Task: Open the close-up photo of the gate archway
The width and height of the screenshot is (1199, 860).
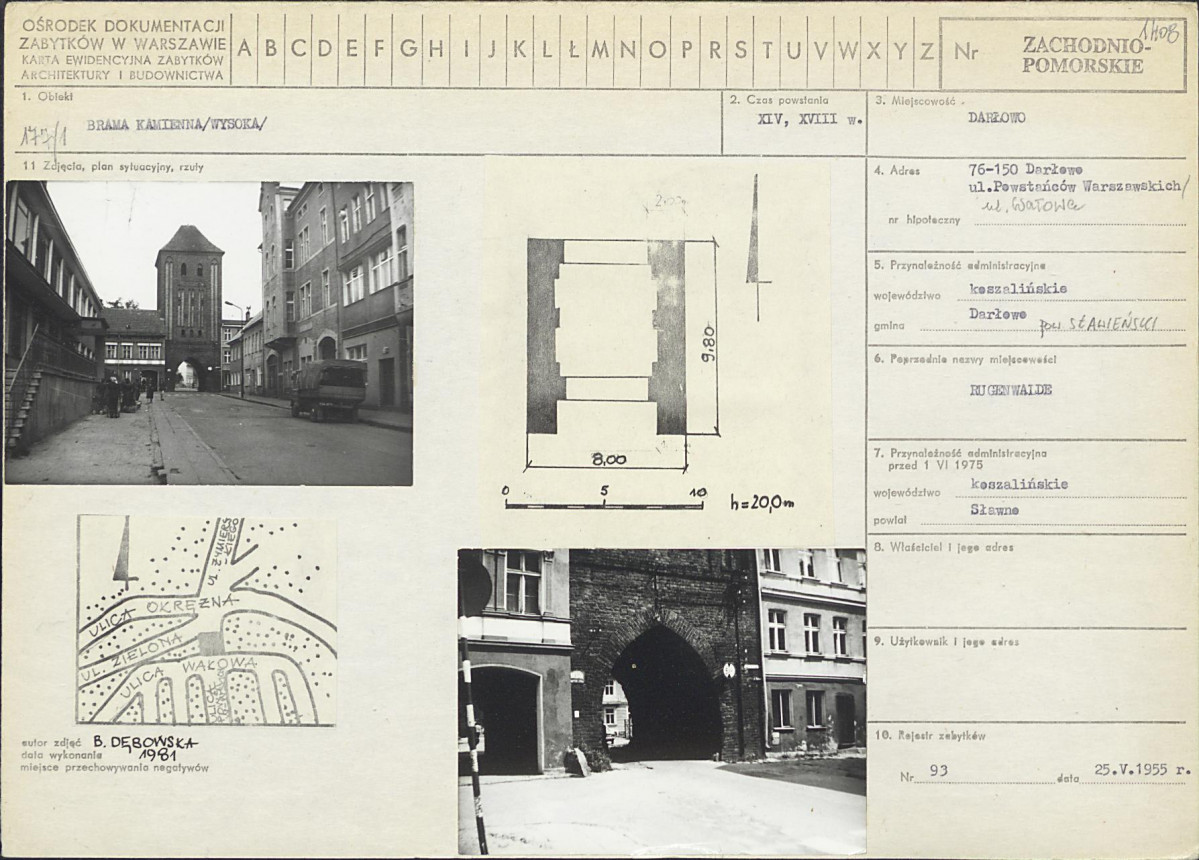Action: pos(662,700)
